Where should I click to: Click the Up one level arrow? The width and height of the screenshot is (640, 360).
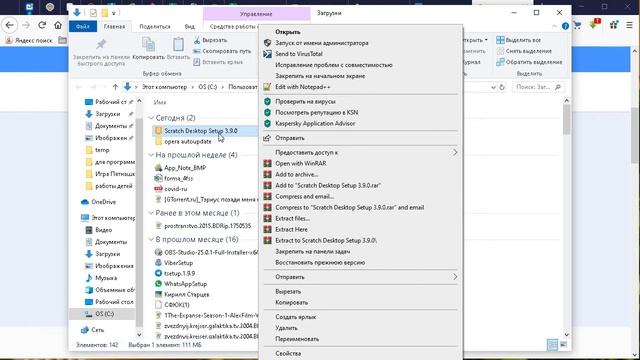(115, 87)
